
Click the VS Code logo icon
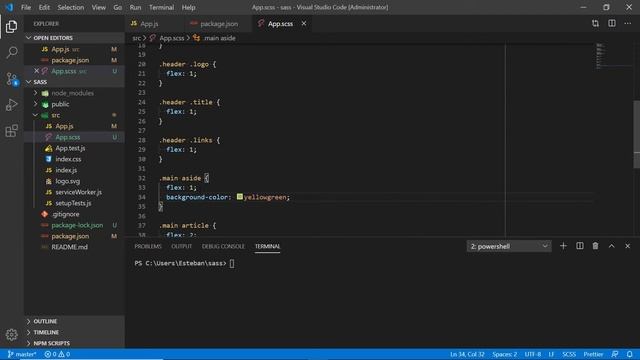[9, 7]
